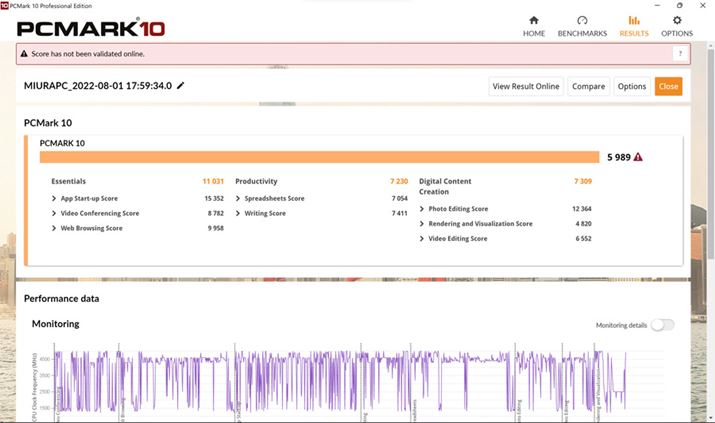Screen dimensions: 715x423
Task: Expand Photo Editing Score row
Action: click(x=422, y=209)
